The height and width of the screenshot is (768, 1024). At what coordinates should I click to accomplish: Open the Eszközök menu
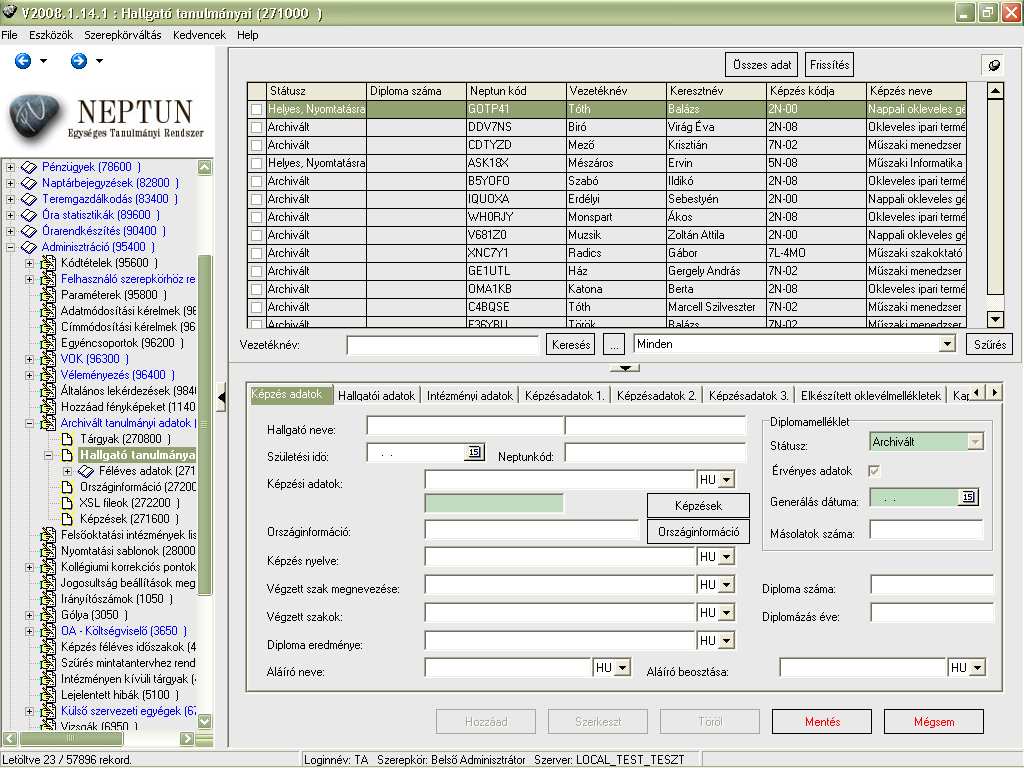(51, 35)
